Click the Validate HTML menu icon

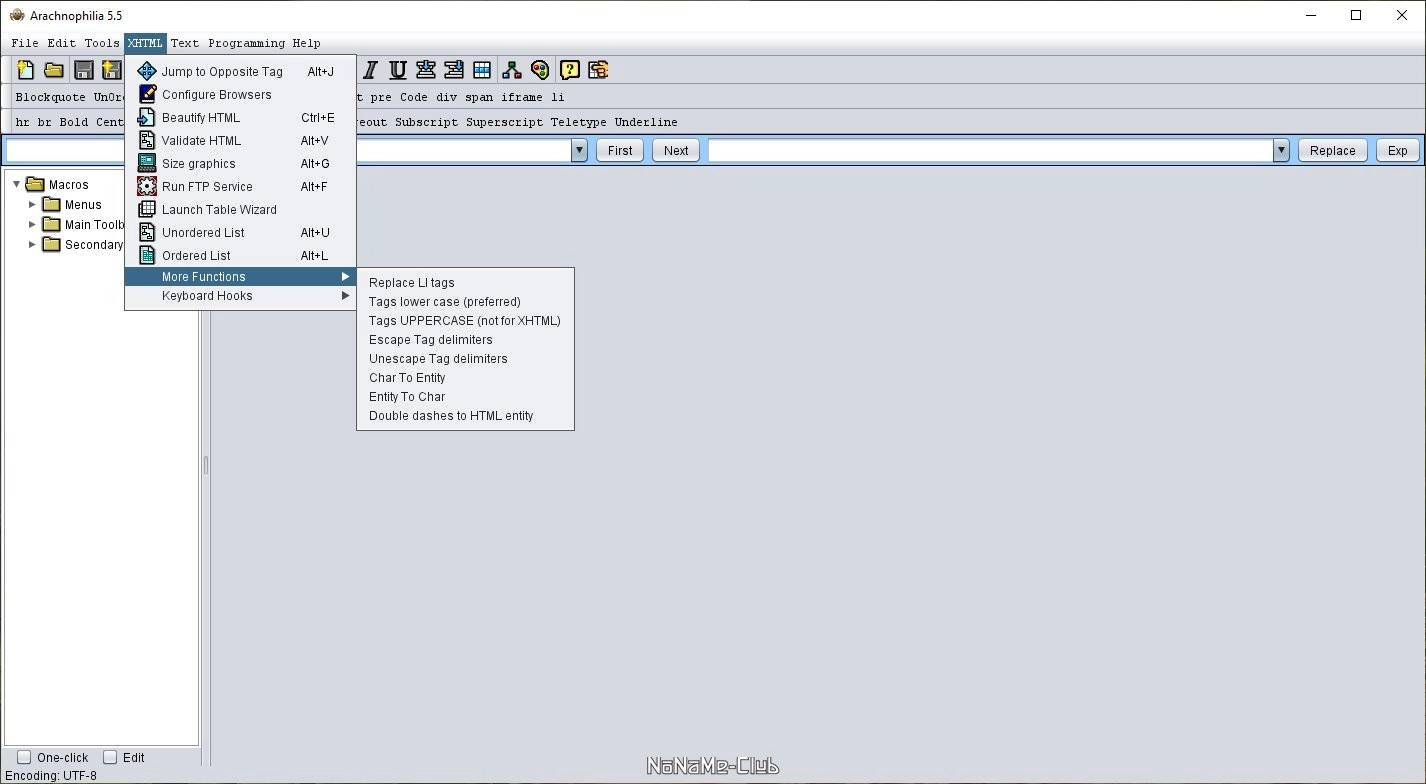147,140
